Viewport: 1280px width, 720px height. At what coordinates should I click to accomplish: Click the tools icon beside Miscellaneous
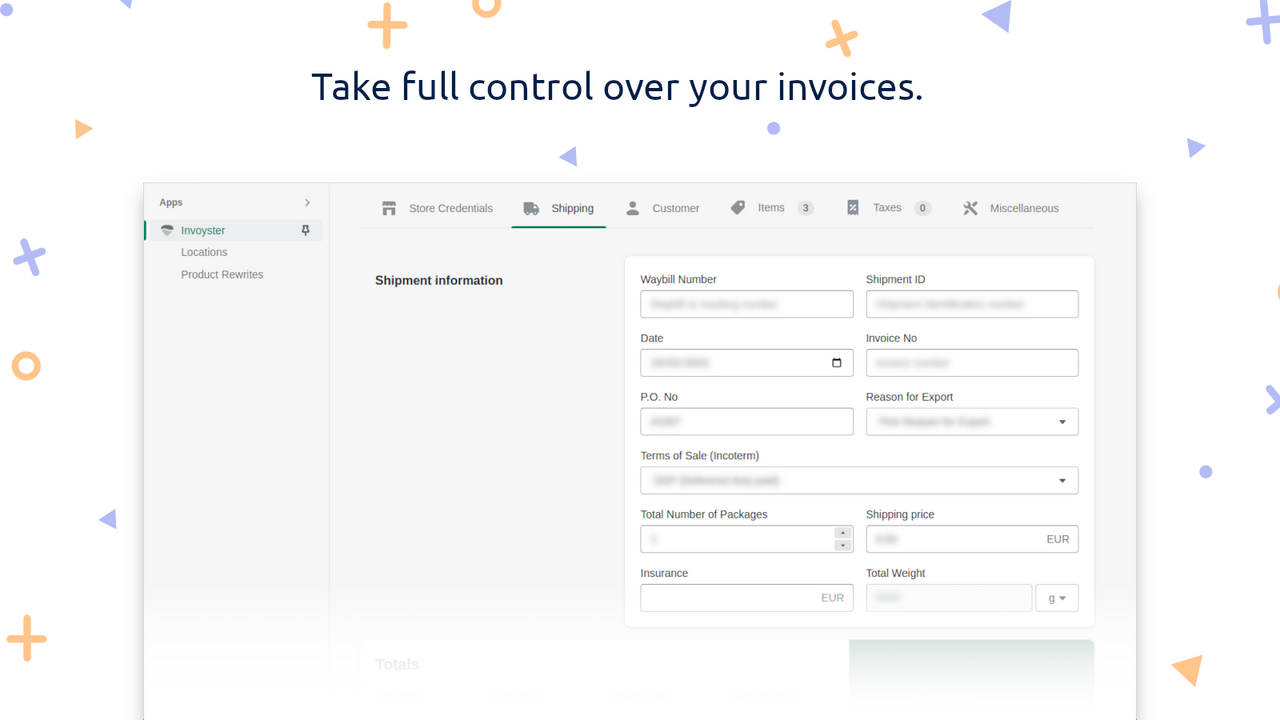[x=970, y=208]
